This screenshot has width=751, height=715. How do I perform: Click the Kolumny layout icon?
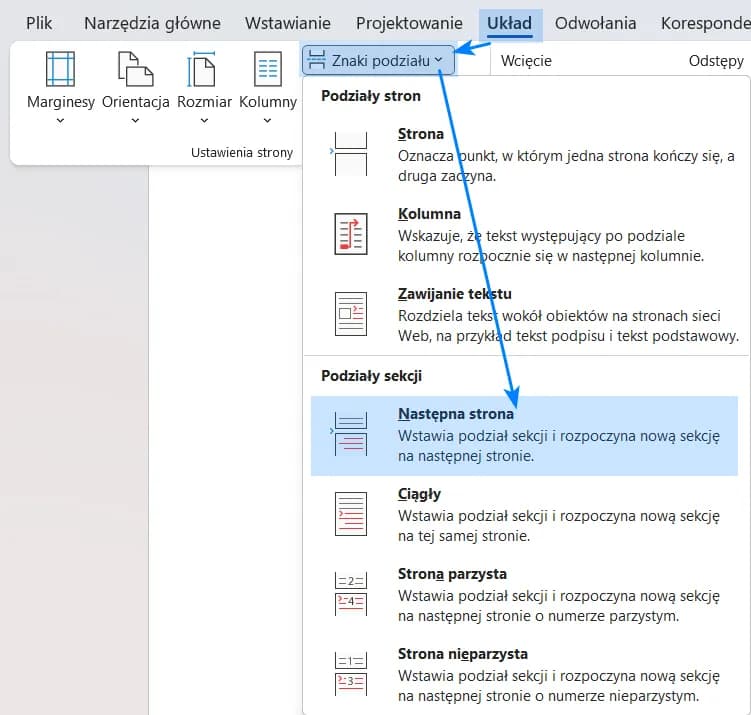pyautogui.click(x=267, y=69)
